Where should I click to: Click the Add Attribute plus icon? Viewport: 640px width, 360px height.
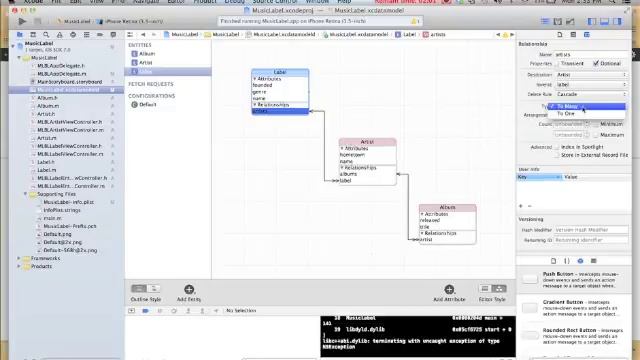pos(449,289)
